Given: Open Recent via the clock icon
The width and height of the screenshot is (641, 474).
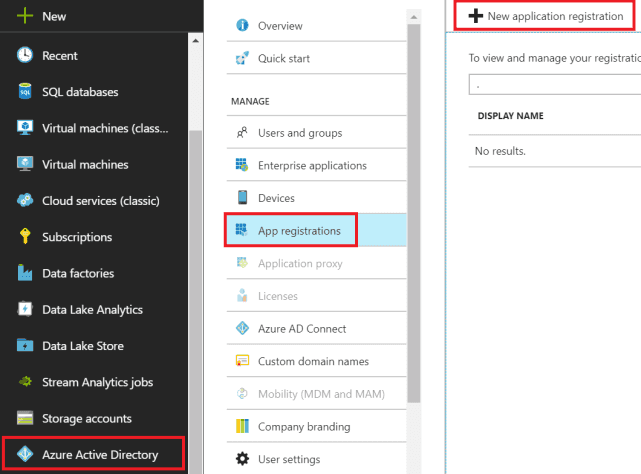Looking at the screenshot, I should click(x=25, y=55).
